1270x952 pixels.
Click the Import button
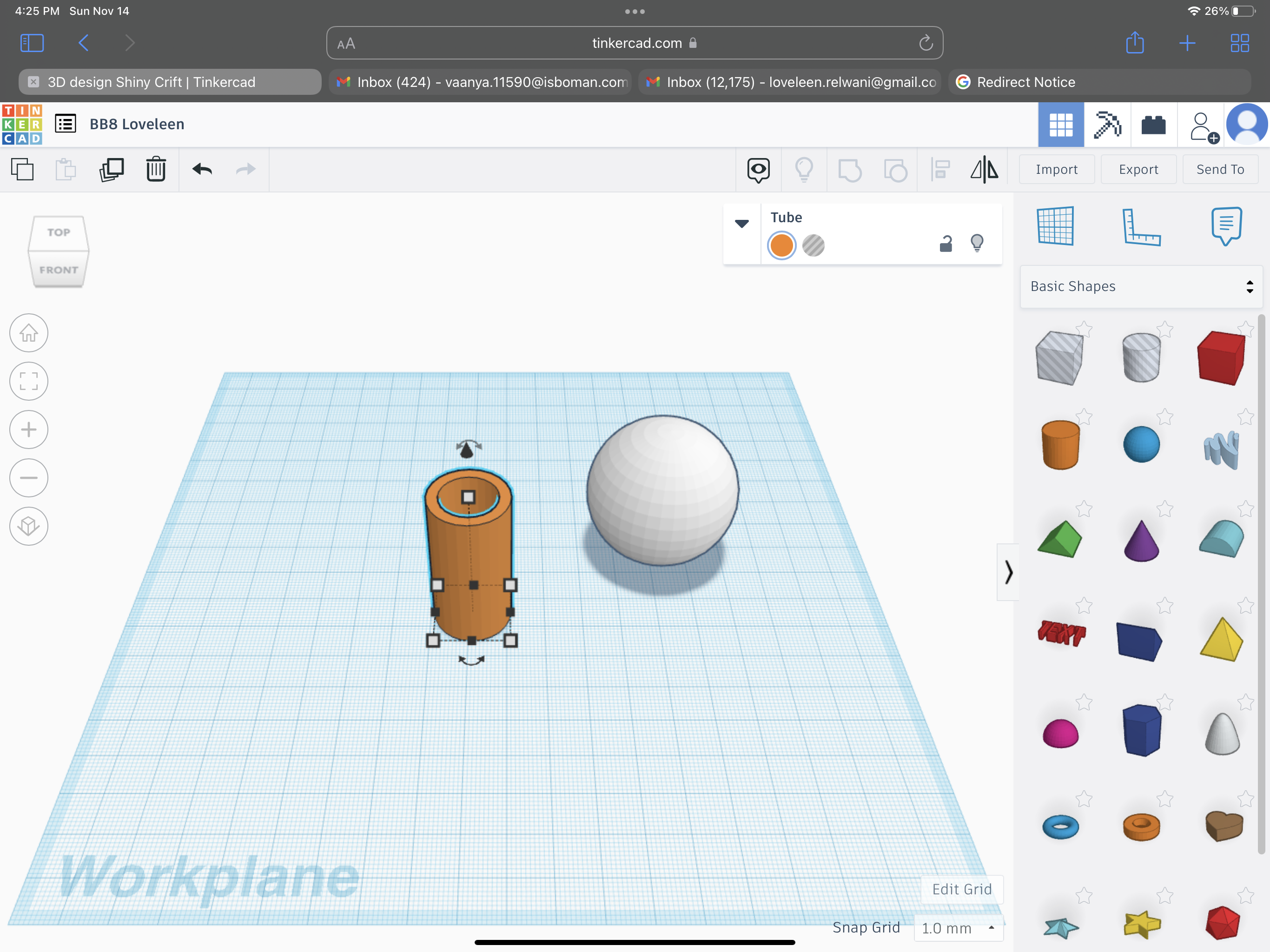point(1057,169)
